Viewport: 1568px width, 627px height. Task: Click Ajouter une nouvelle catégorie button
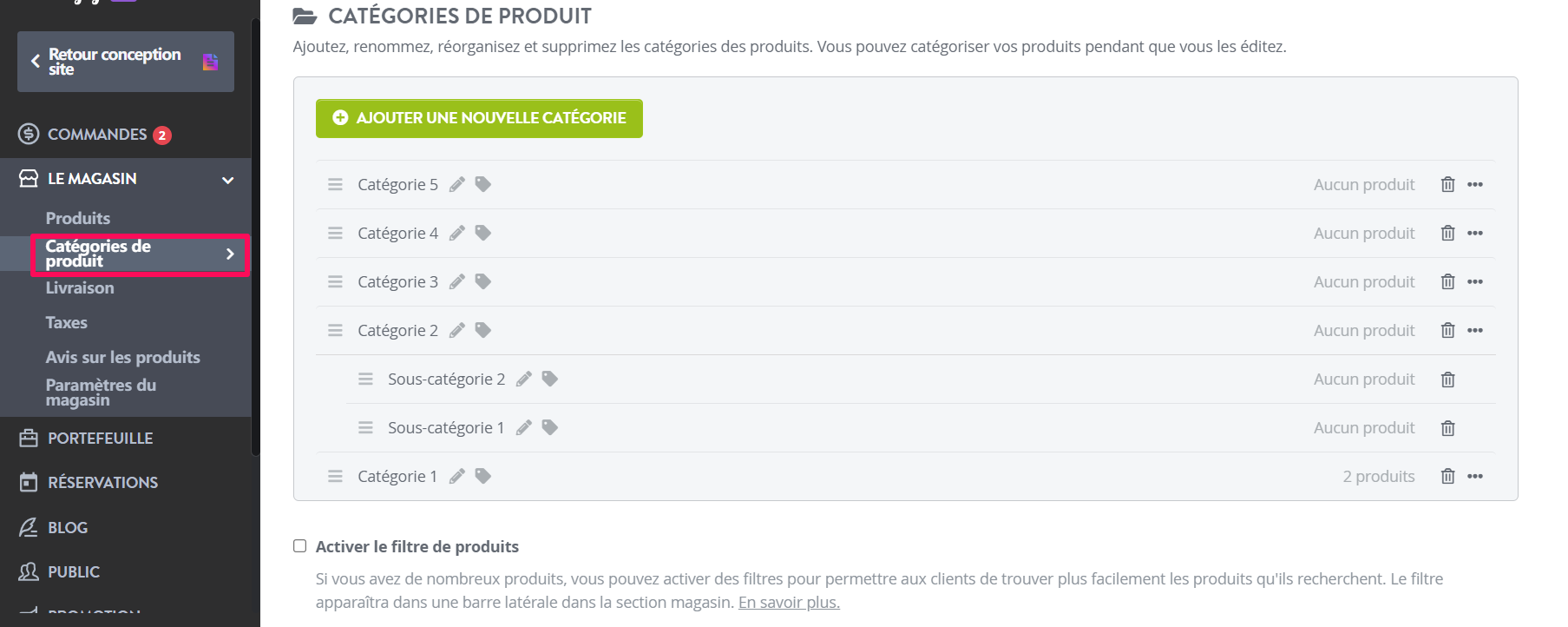(x=479, y=118)
